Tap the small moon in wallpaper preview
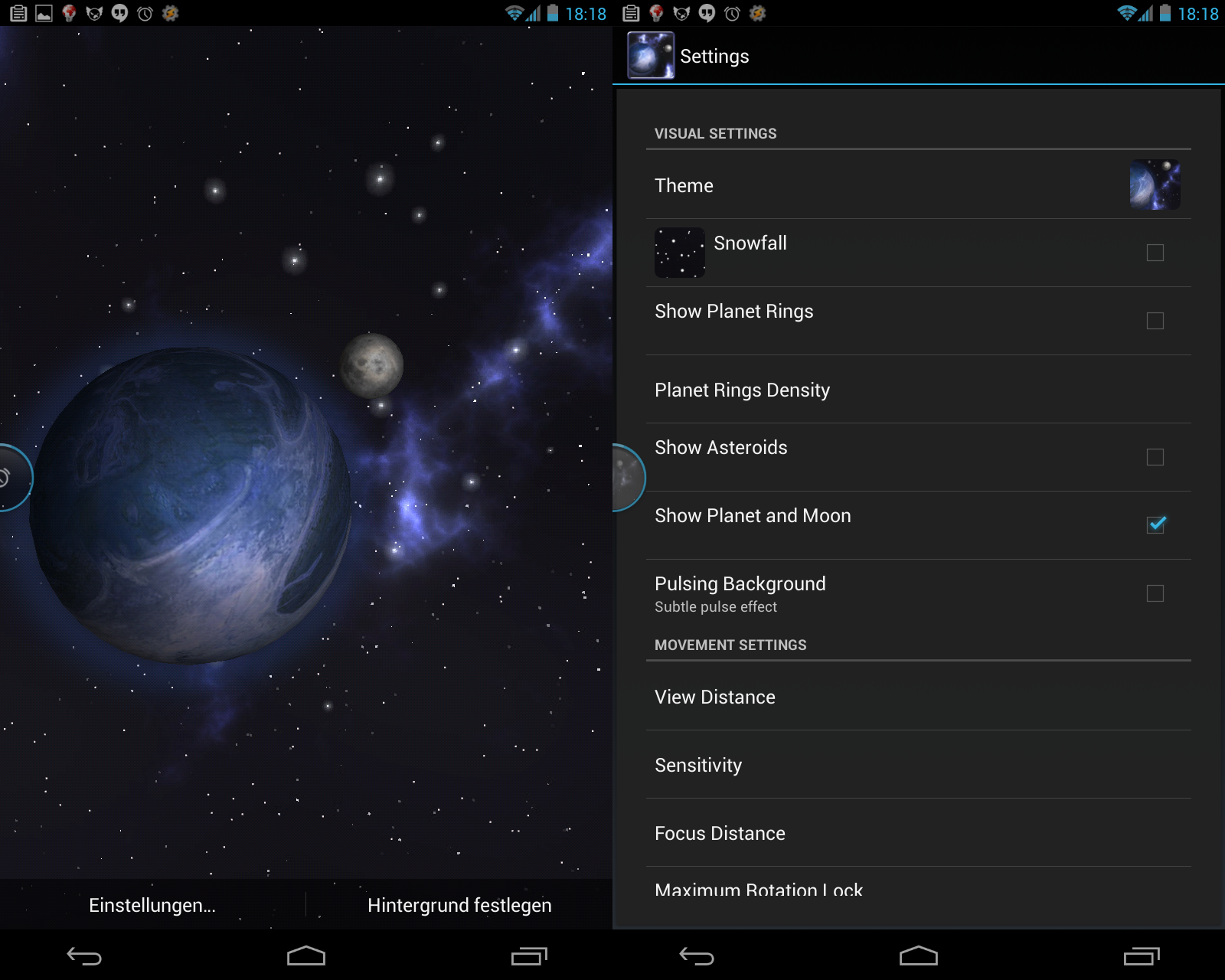The height and width of the screenshot is (980, 1225). (372, 365)
